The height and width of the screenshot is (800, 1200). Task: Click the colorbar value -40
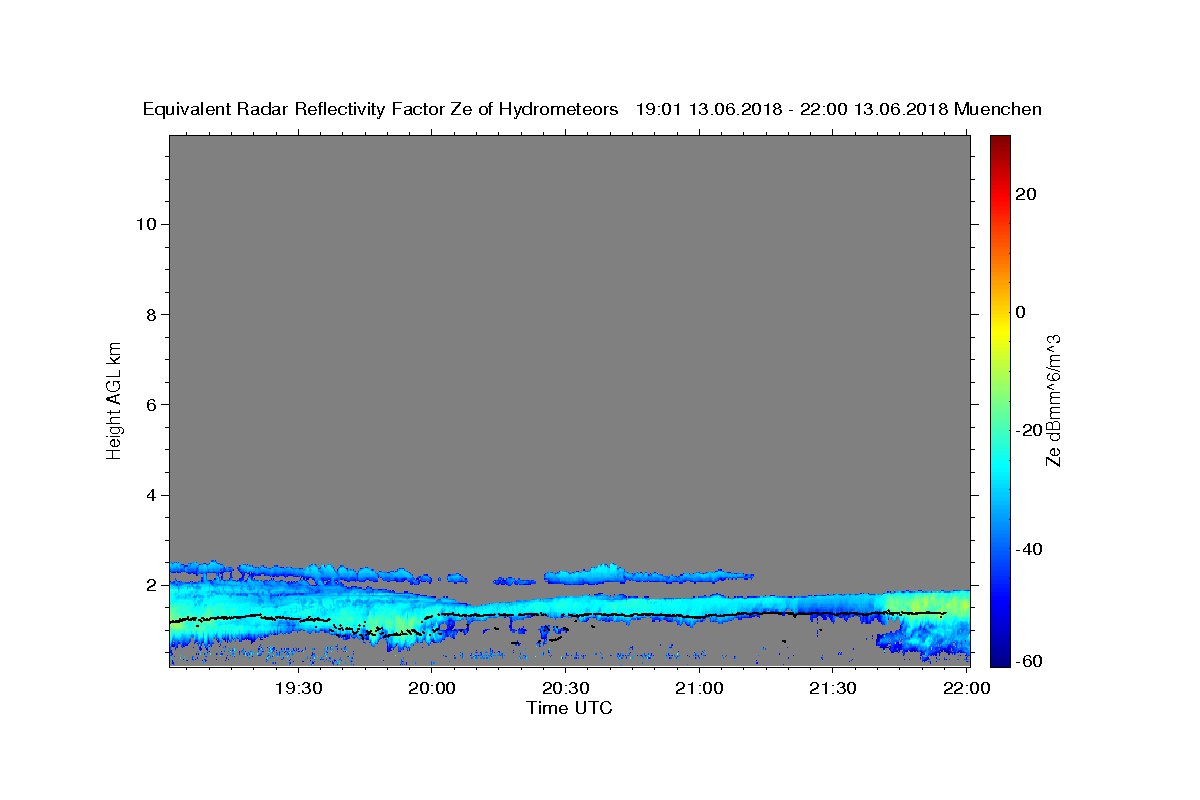[1027, 549]
